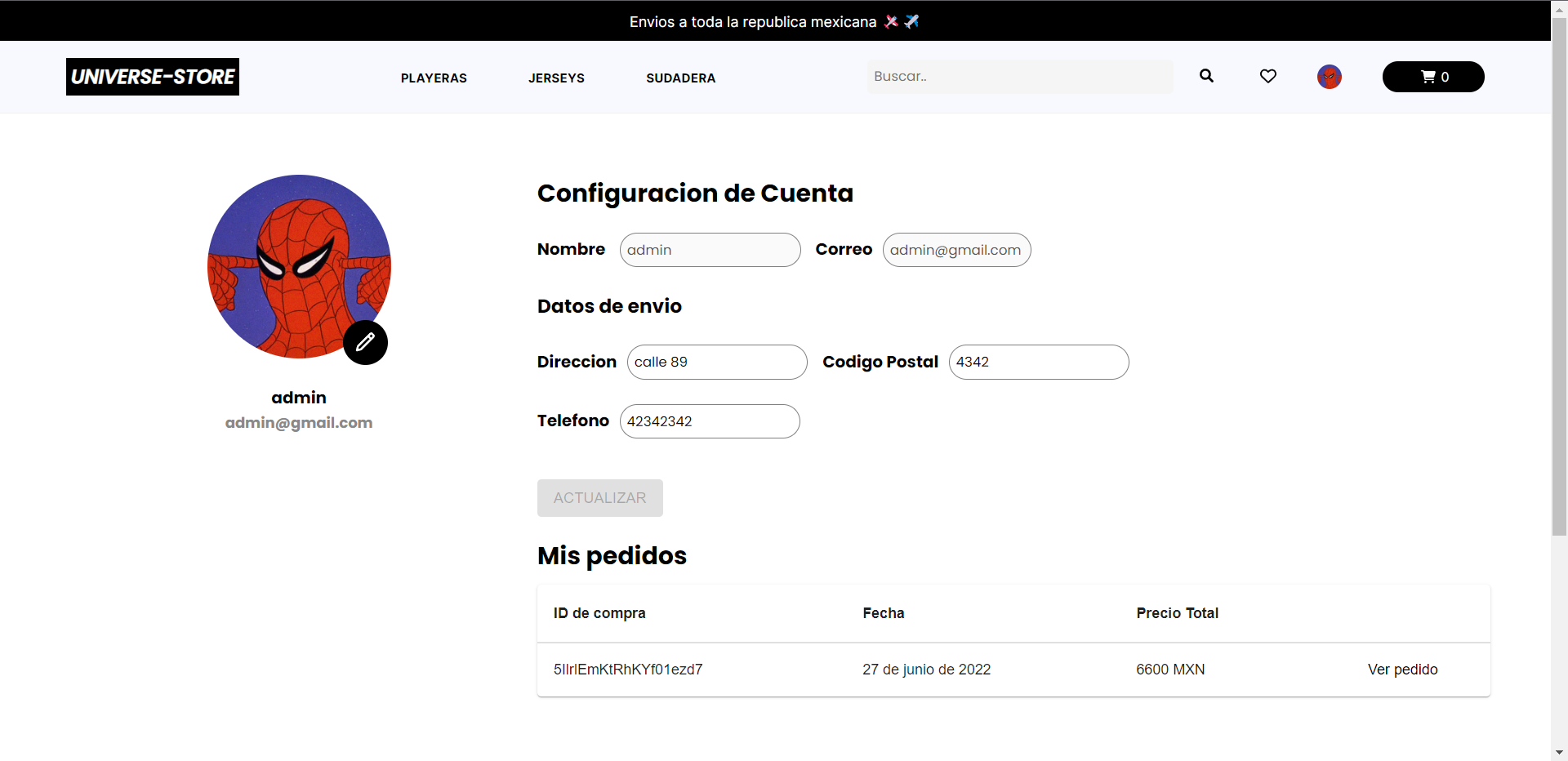Screen dimensions: 1568x761
Task: Click the Mis pedidos heading
Action: click(x=612, y=555)
